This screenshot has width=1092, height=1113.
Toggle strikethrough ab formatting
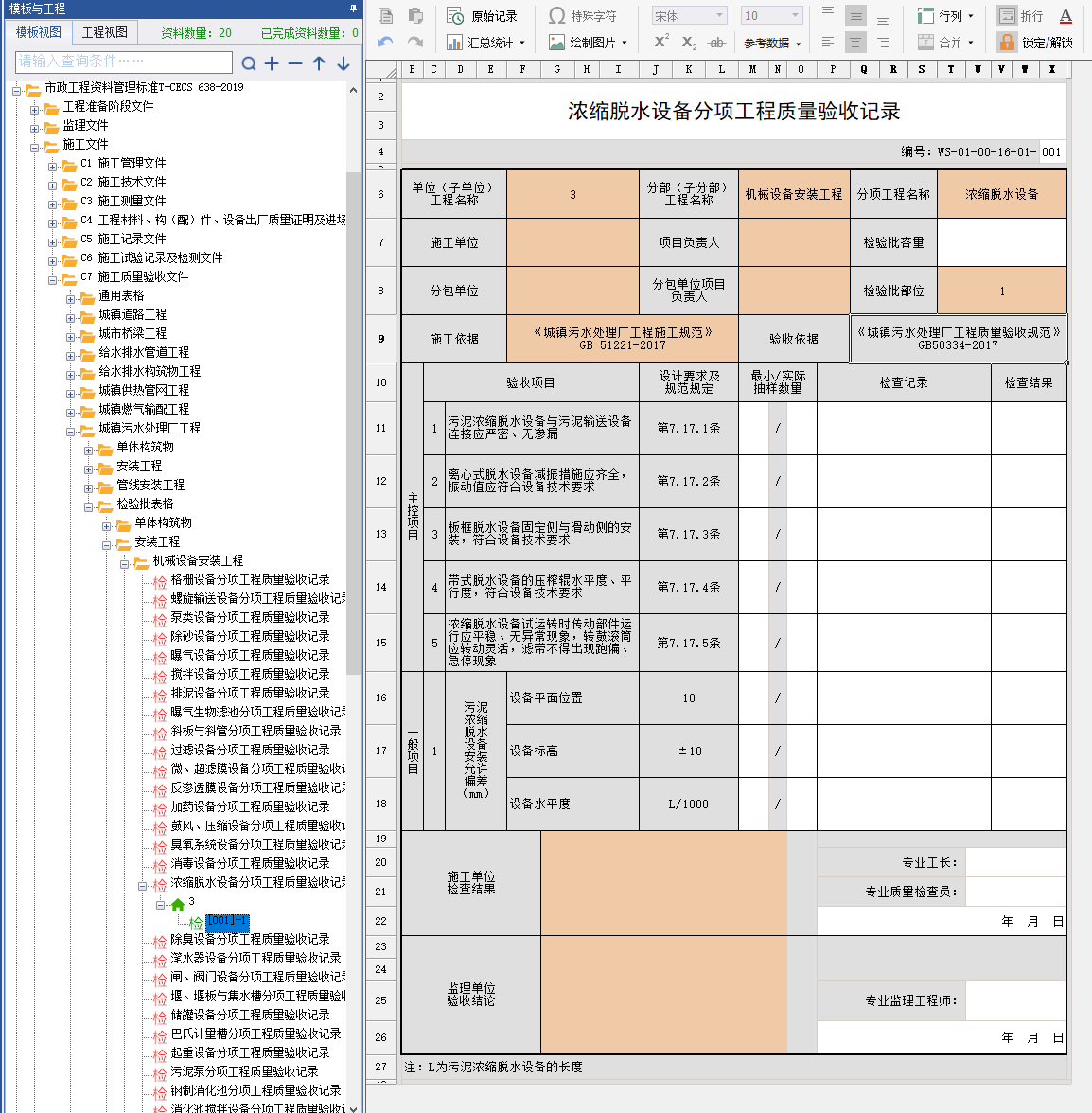717,43
